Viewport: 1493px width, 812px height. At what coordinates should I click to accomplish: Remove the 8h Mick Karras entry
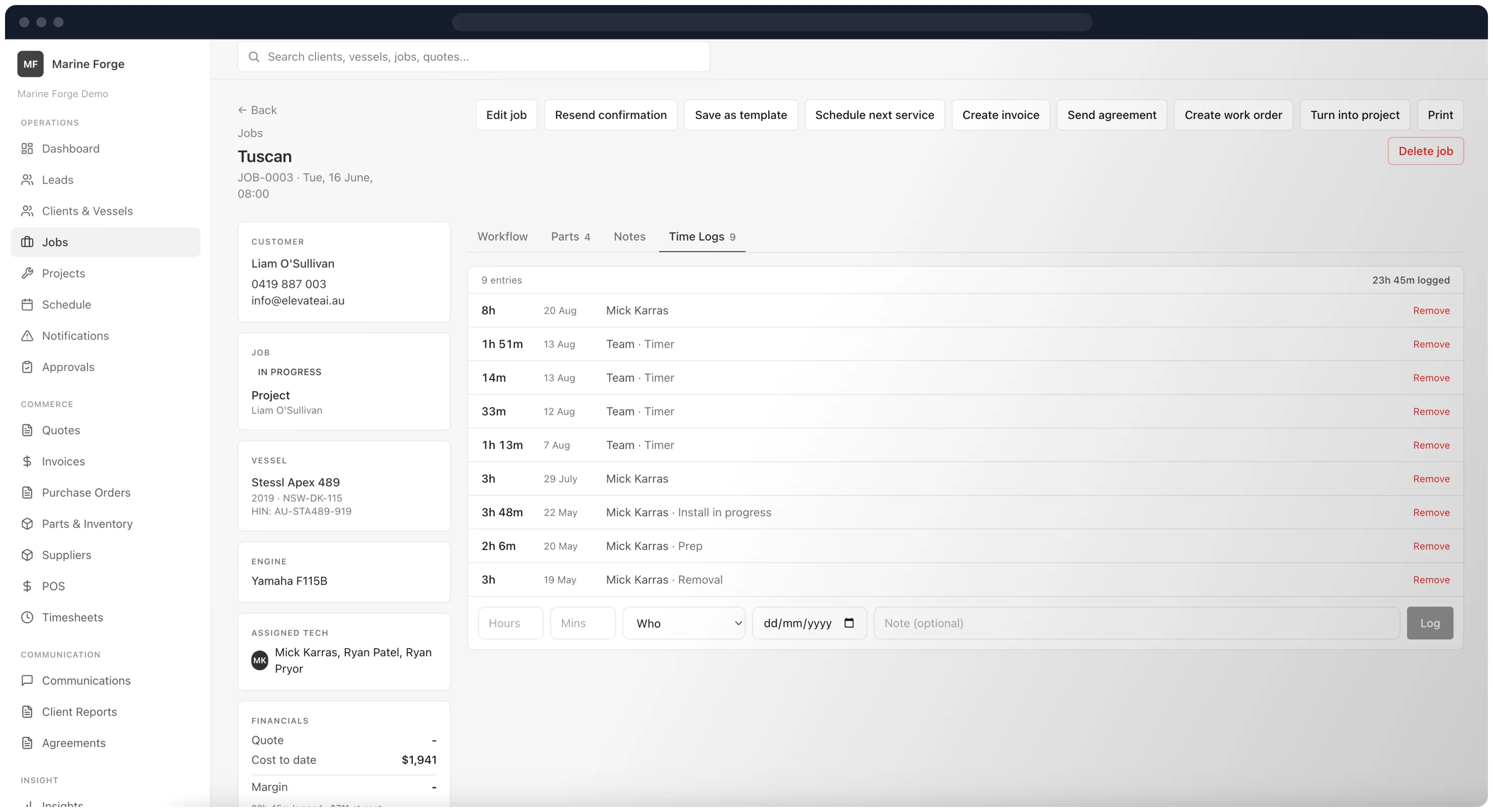(1431, 311)
